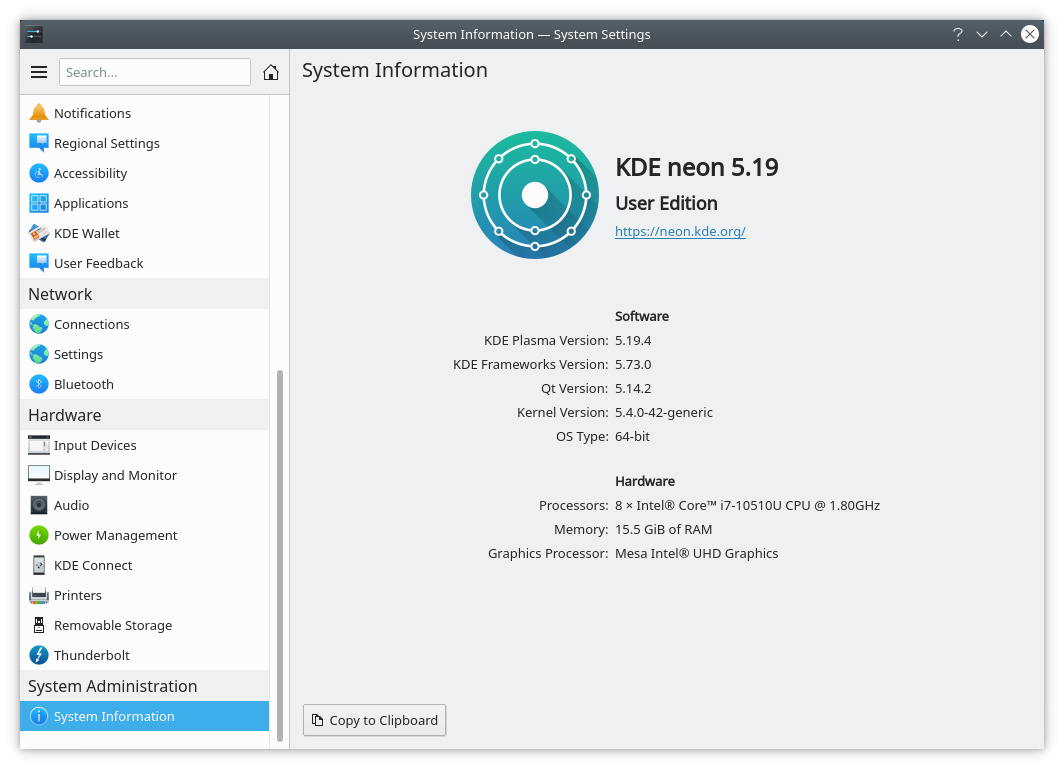
Task: Click the Accessibility icon
Action: coord(39,173)
